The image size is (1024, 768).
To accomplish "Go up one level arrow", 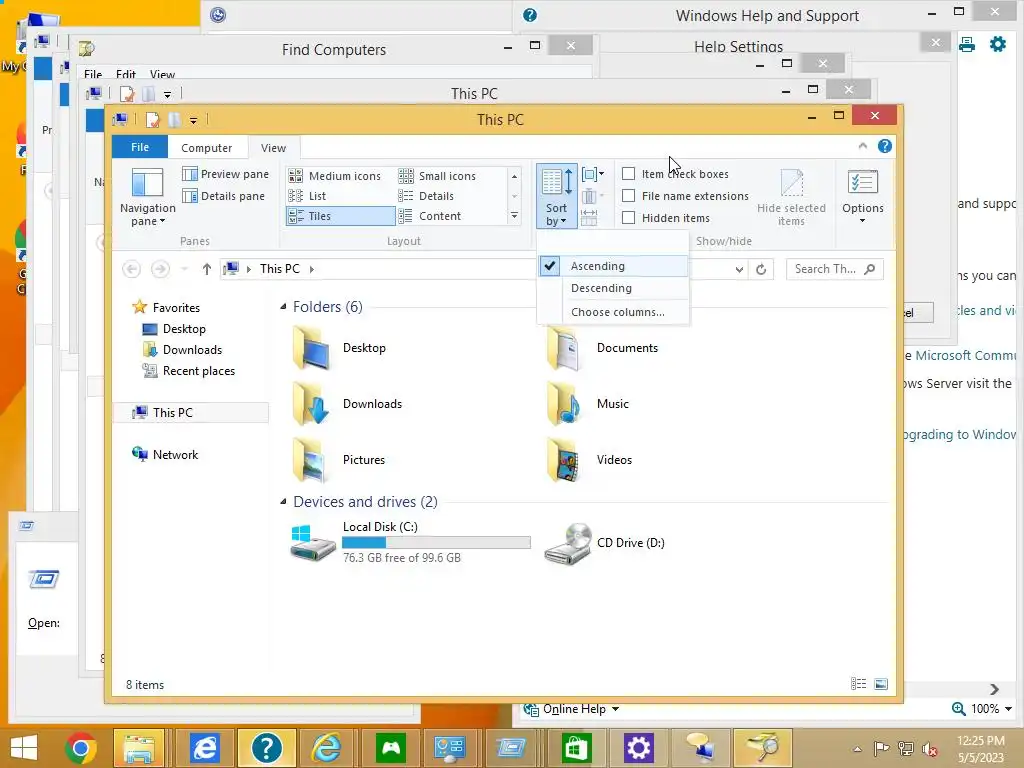I will 206,269.
